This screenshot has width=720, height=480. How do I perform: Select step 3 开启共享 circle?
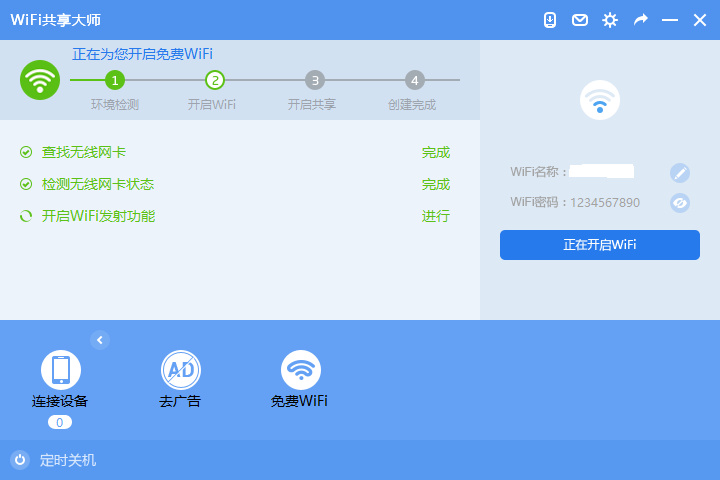[315, 80]
